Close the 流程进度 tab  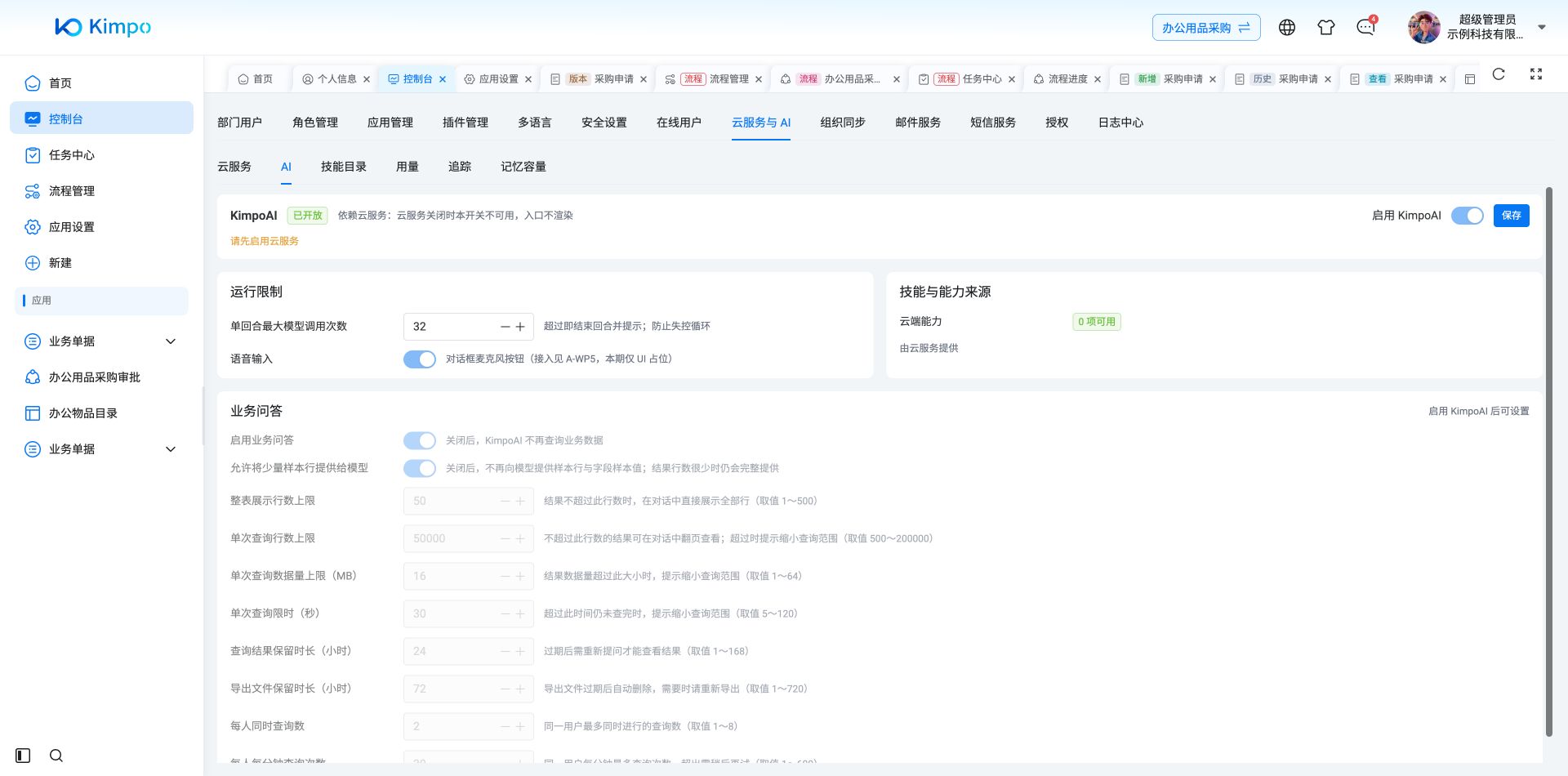[1098, 79]
